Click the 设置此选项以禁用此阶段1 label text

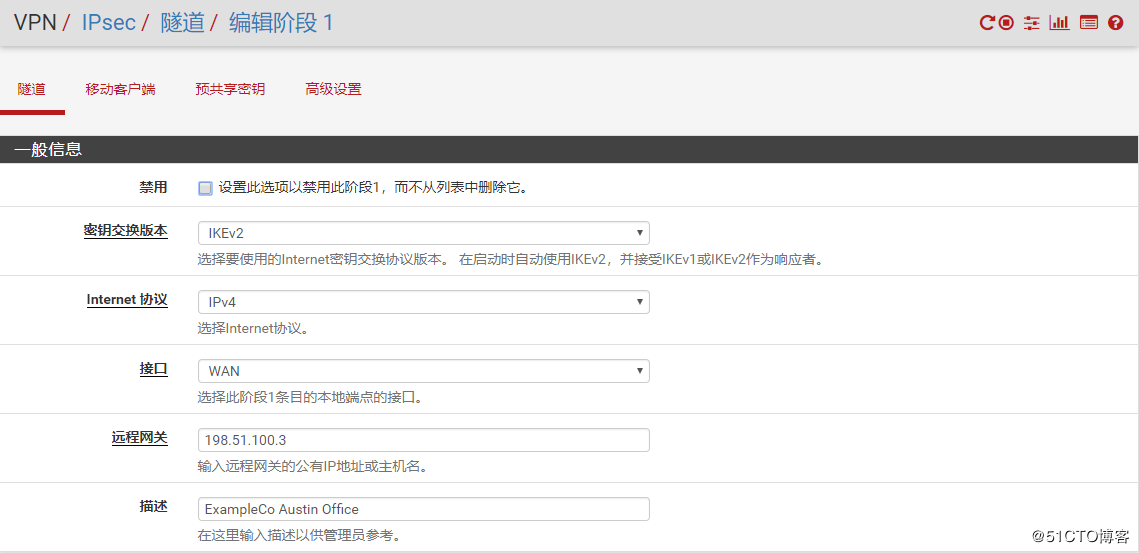[x=372, y=188]
